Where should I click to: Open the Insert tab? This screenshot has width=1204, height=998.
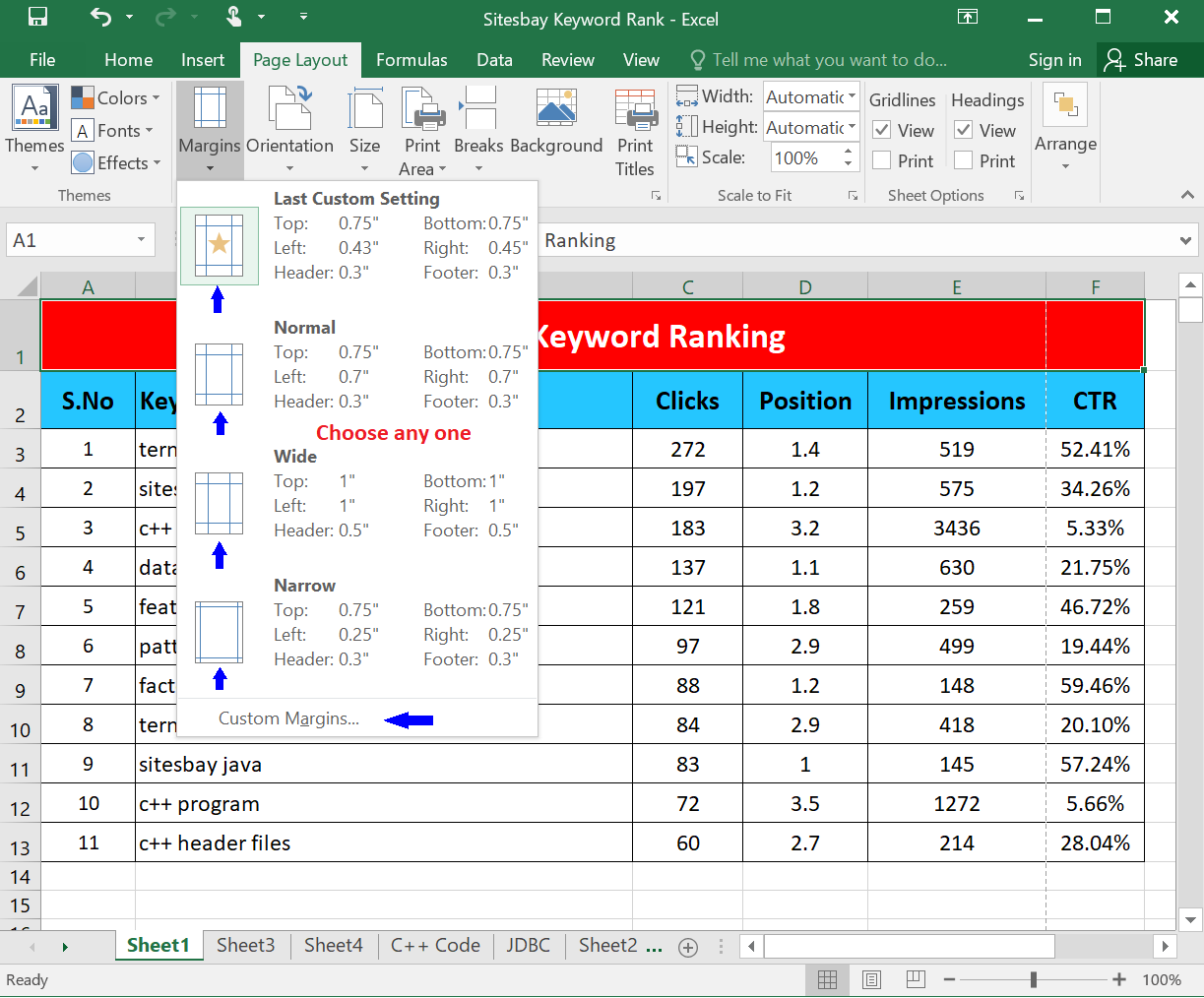(x=203, y=60)
